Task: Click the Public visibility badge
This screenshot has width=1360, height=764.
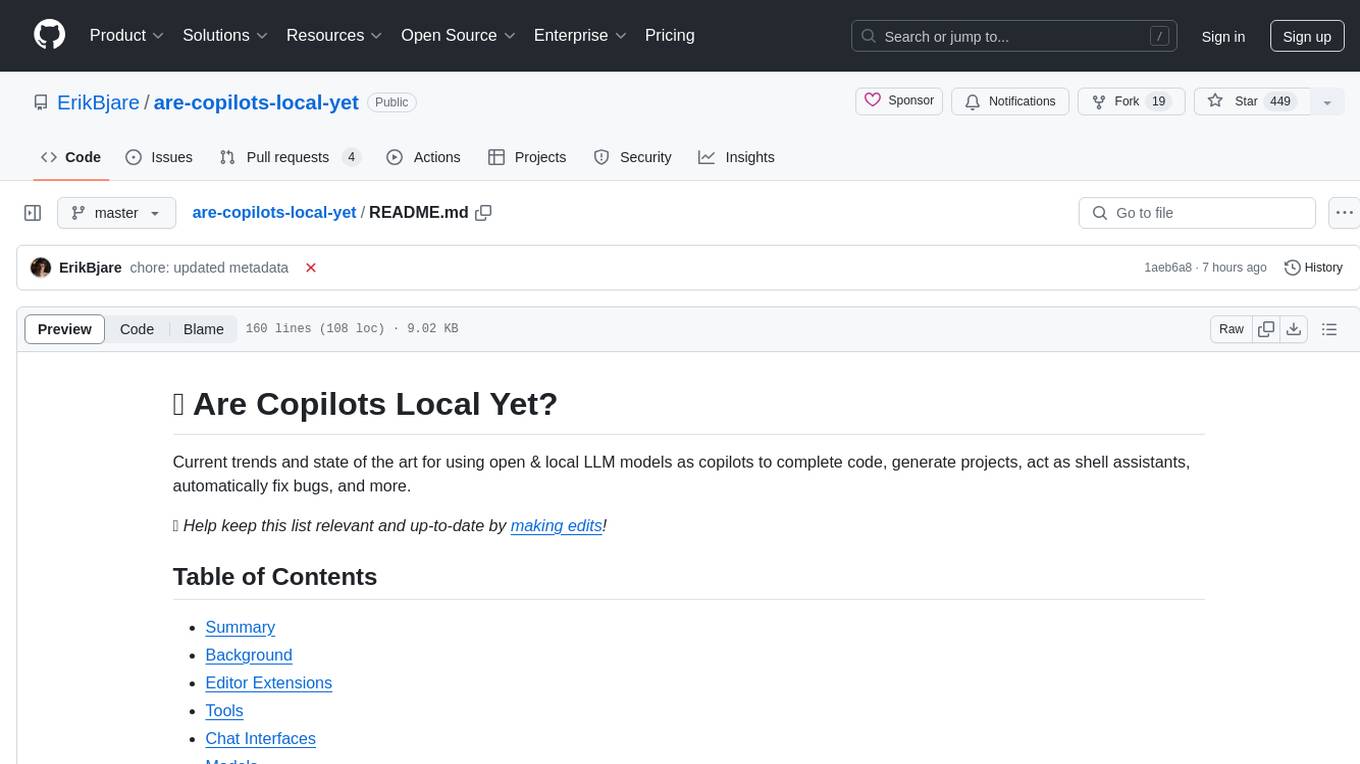Action: [x=392, y=102]
